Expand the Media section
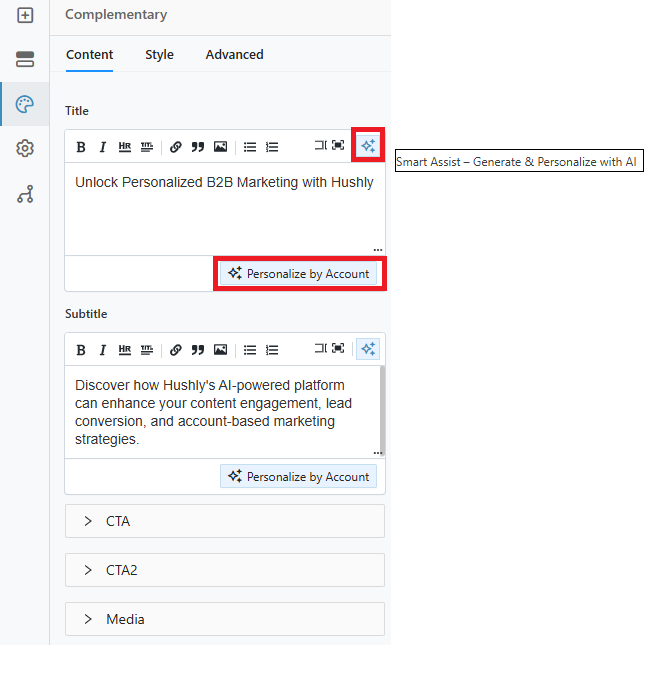This screenshot has height=686, width=653. [x=225, y=619]
